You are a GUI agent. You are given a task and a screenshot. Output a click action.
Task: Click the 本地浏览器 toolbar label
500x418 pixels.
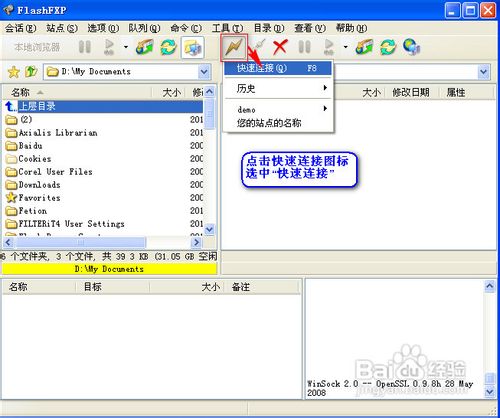[x=37, y=47]
